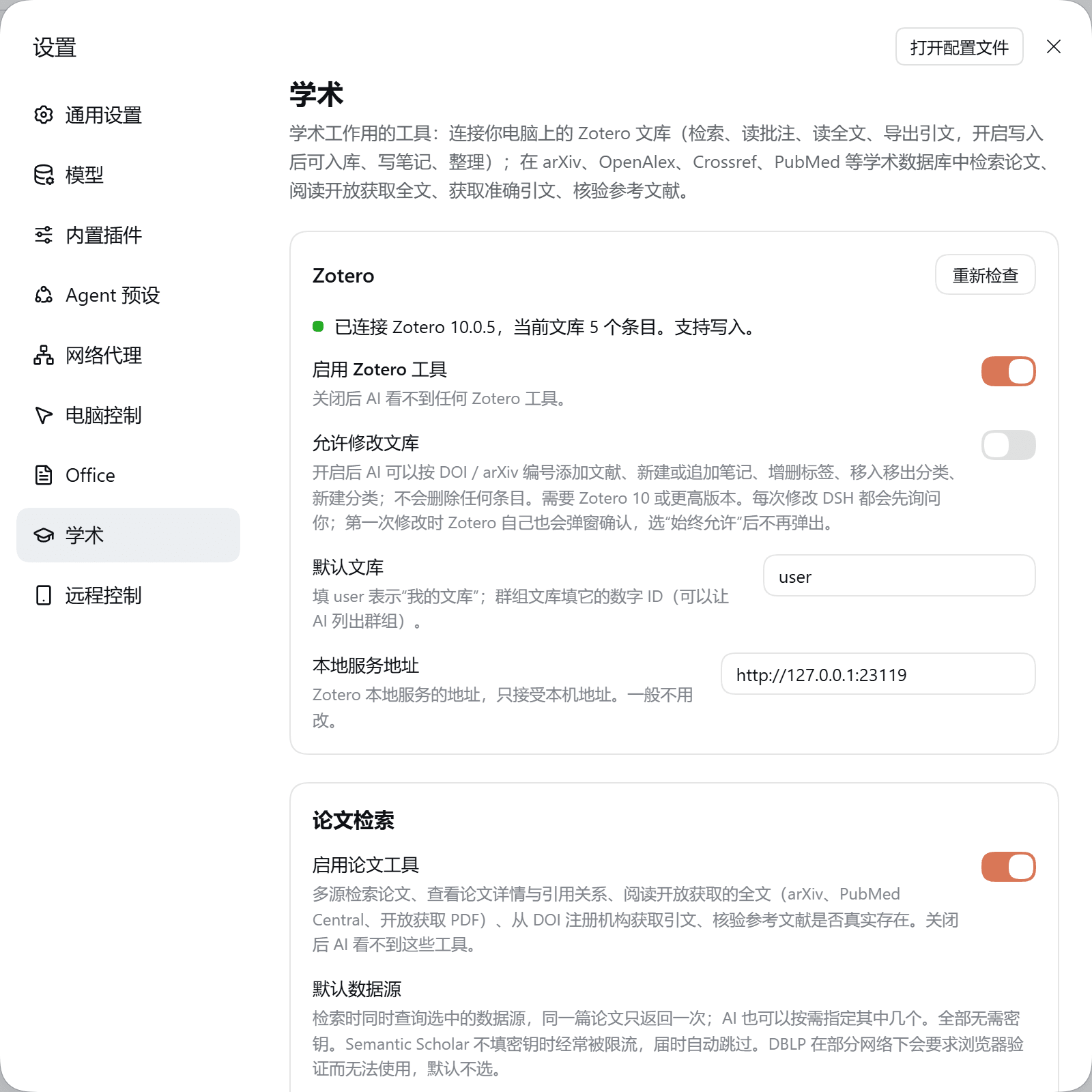The image size is (1092, 1092).
Task: Switch to 网络代理 settings
Action: (x=128, y=355)
